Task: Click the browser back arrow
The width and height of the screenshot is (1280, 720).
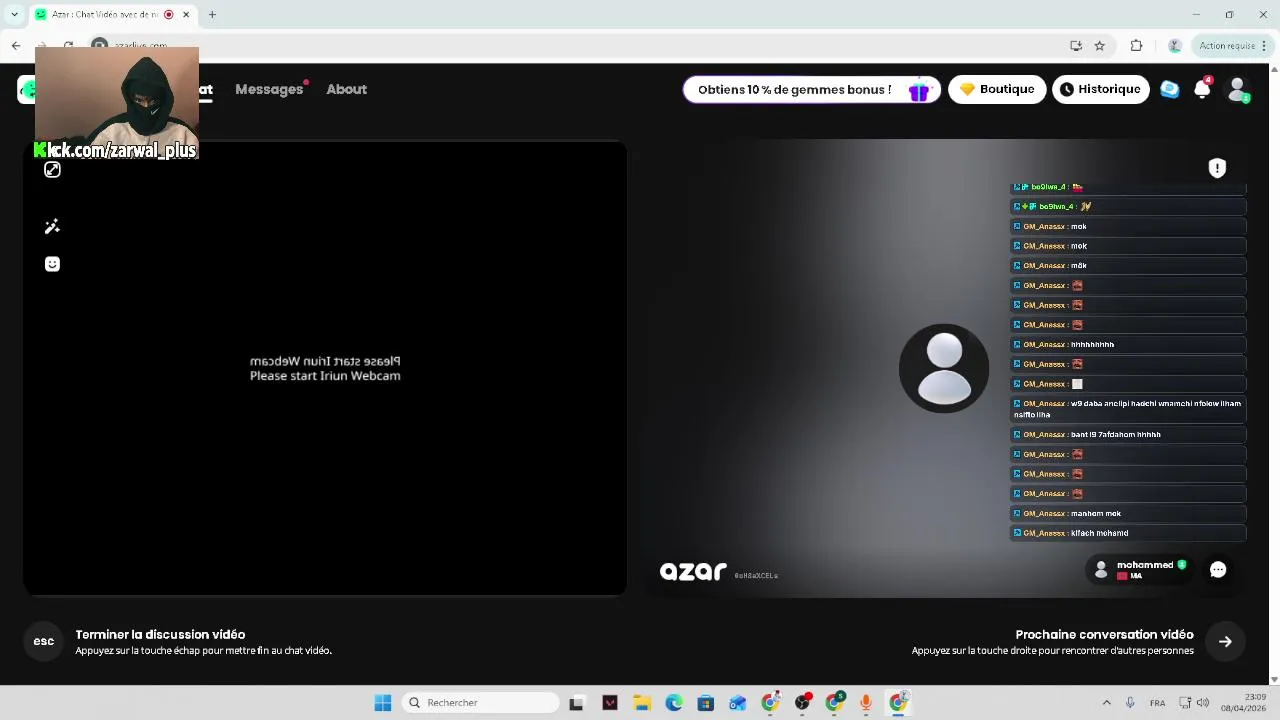Action: tap(16, 45)
